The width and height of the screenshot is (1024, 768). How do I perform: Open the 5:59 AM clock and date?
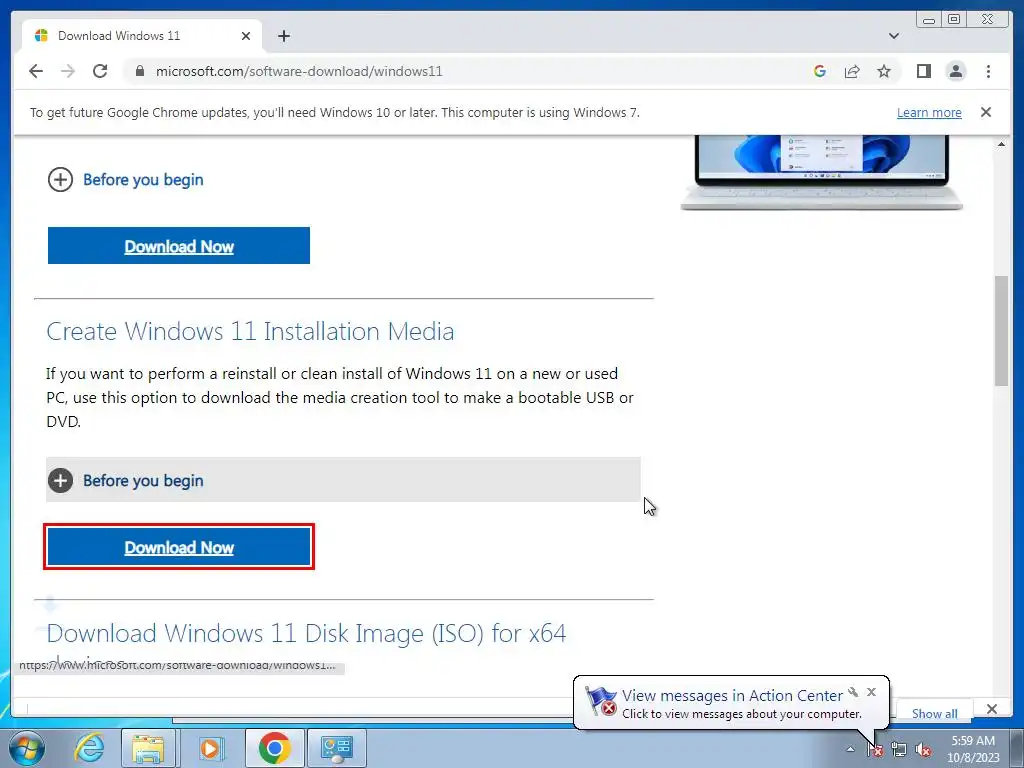tap(973, 749)
